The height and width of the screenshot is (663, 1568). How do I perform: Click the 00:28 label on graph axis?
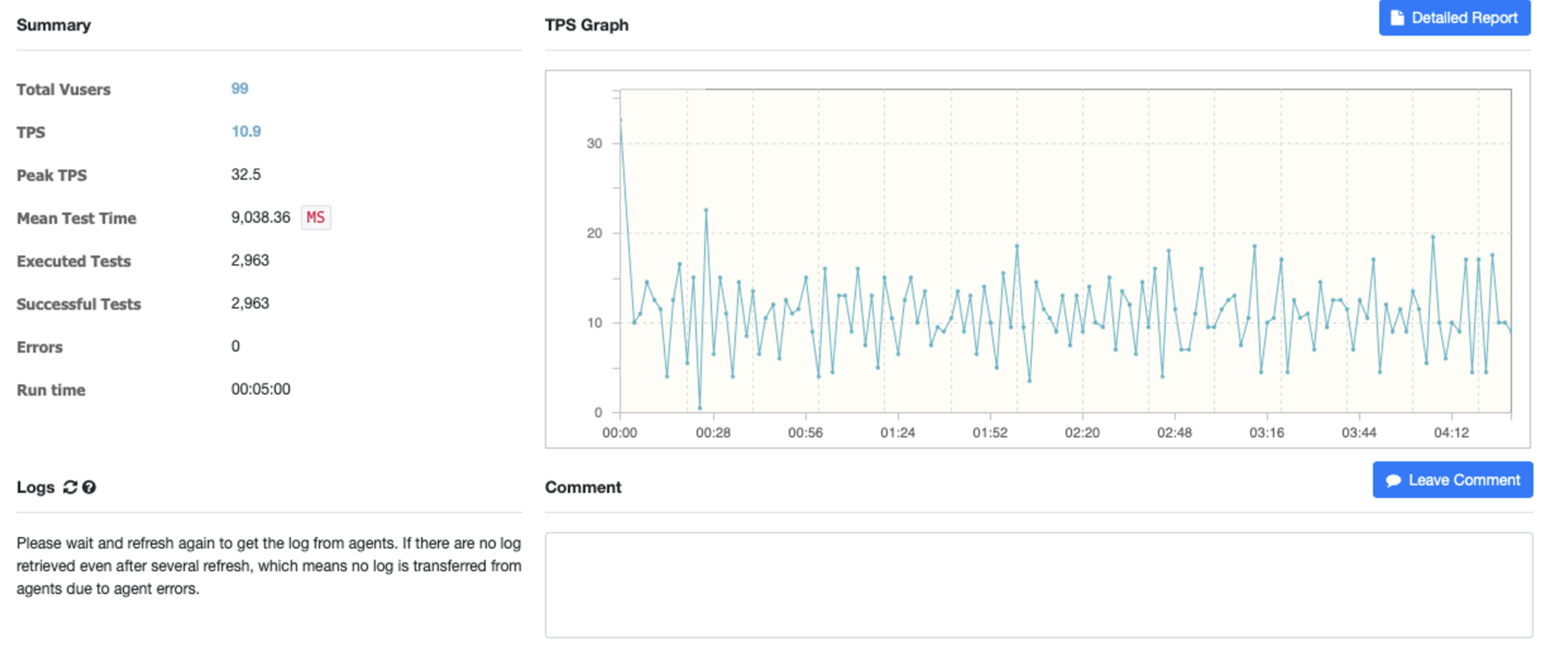pos(713,433)
